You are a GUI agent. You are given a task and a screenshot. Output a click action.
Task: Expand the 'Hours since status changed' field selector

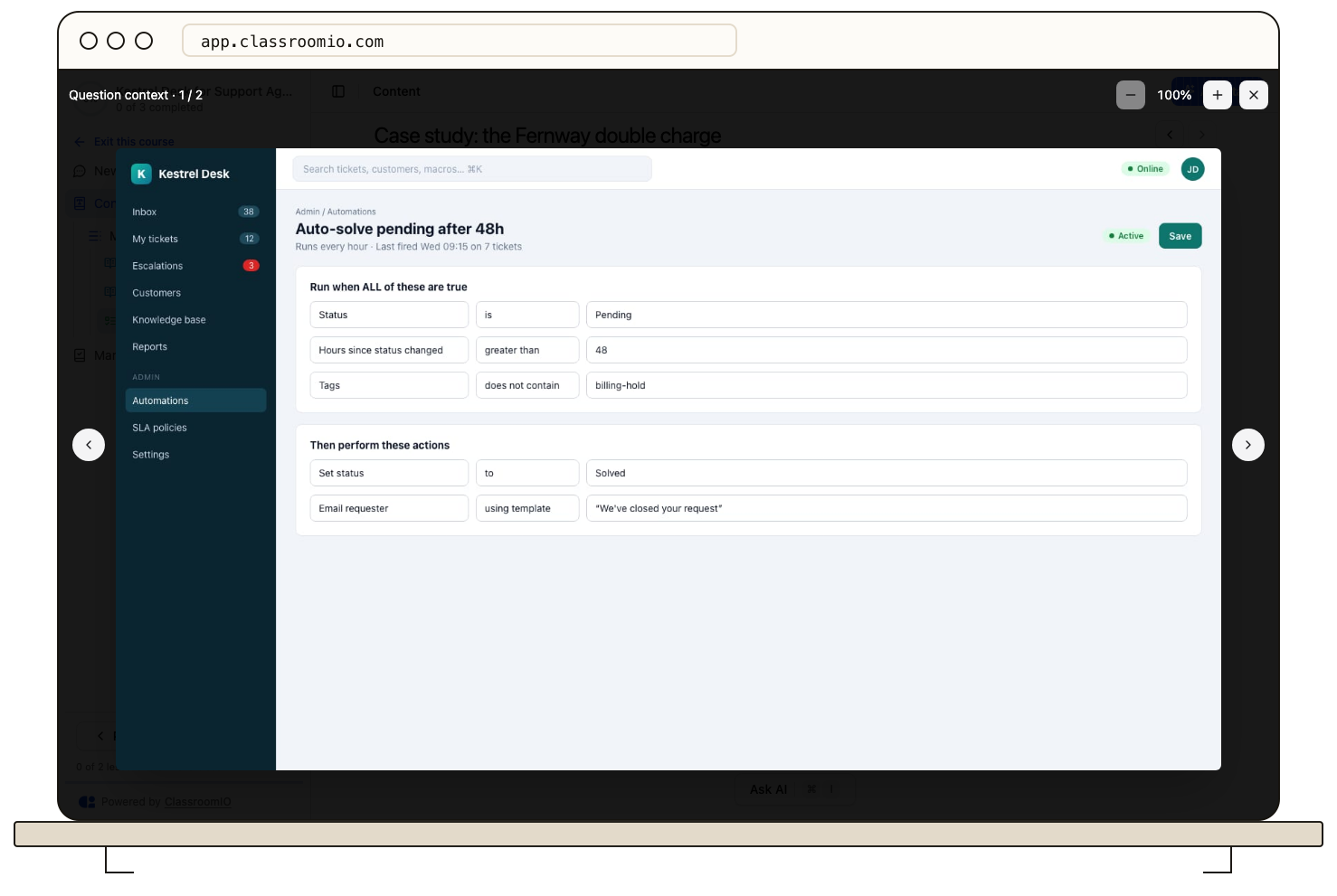(389, 350)
